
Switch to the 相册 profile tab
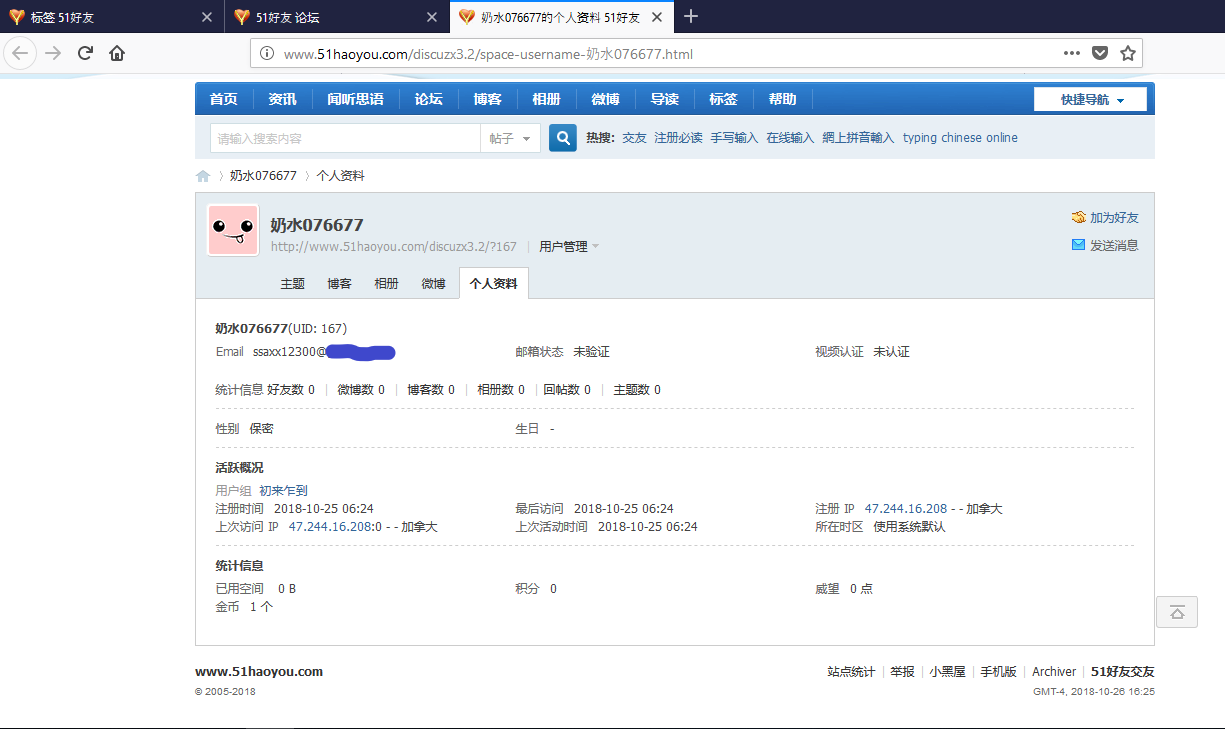coord(386,284)
